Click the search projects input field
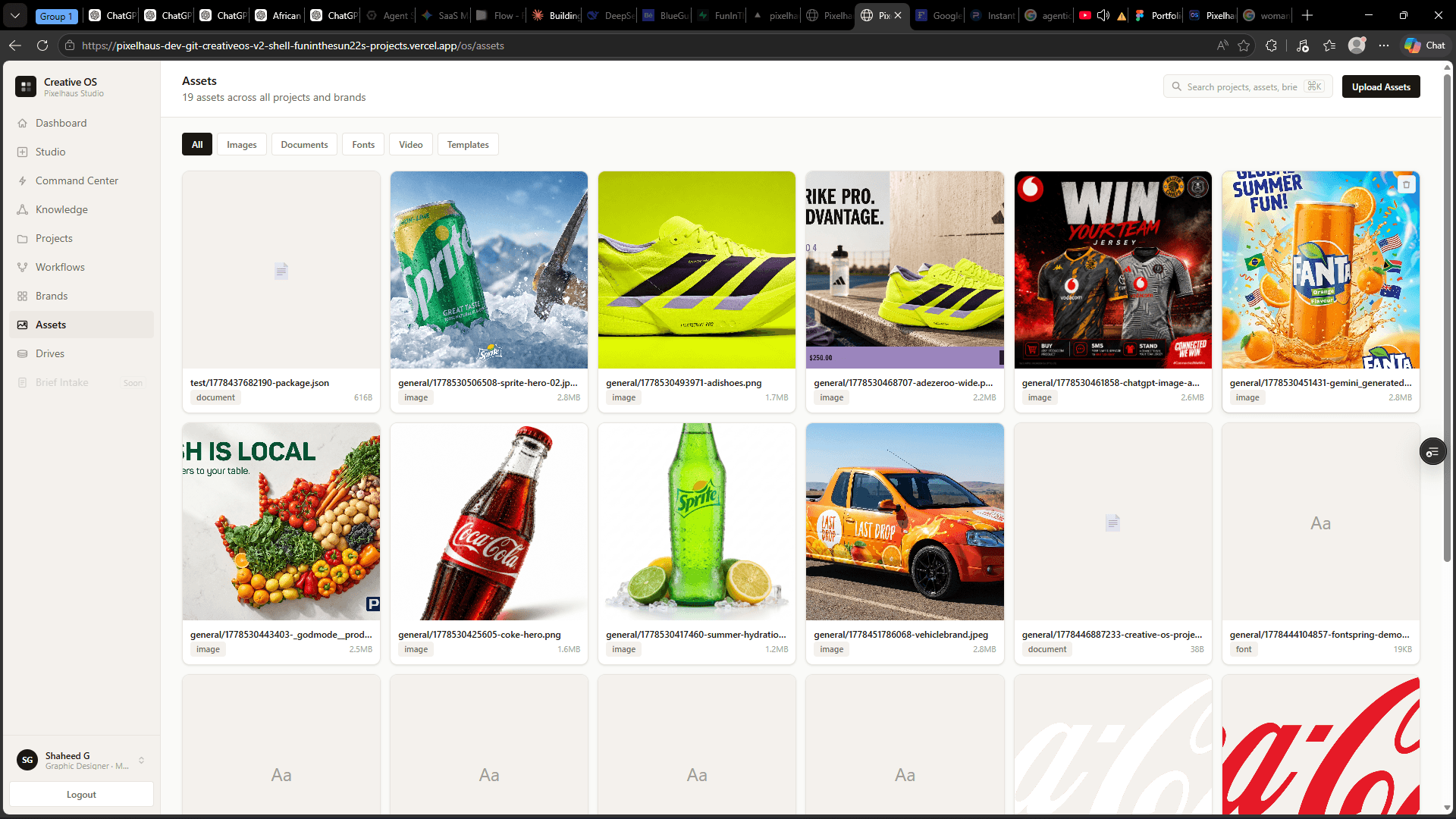Screen dimensions: 1456x819 (1247, 86)
